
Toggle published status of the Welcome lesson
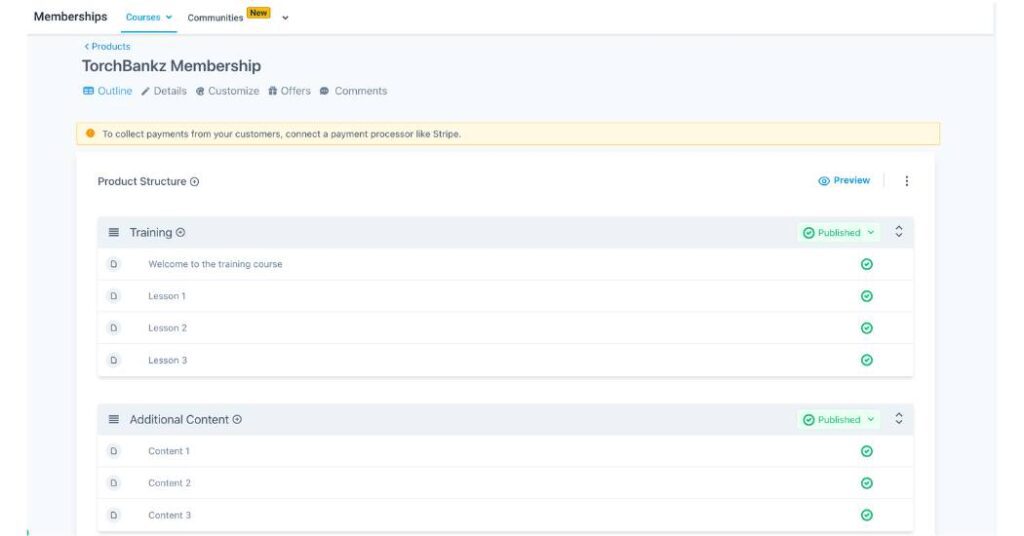click(867, 264)
